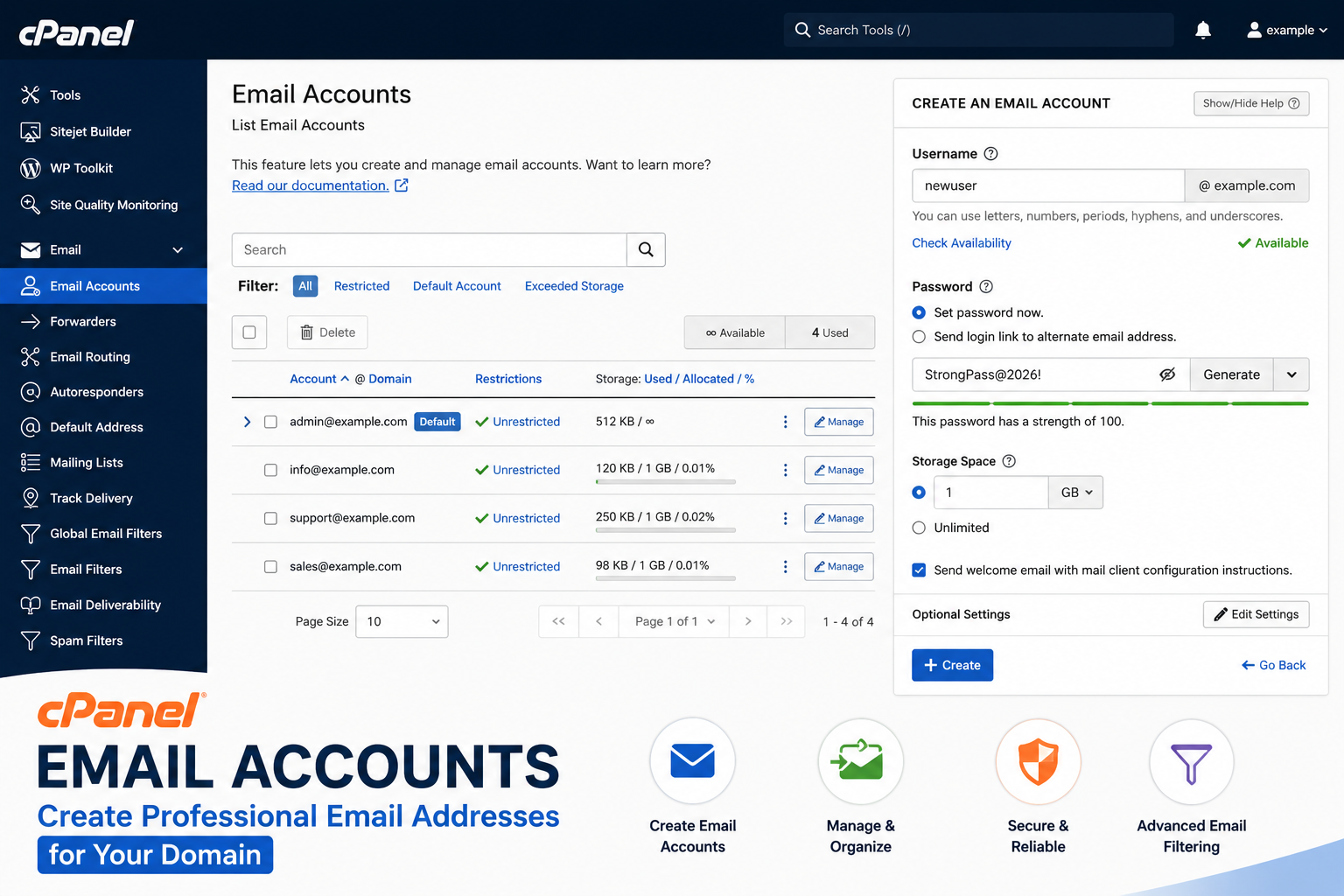Click the Username input field with newuser
The width and height of the screenshot is (1344, 896).
coord(1048,185)
